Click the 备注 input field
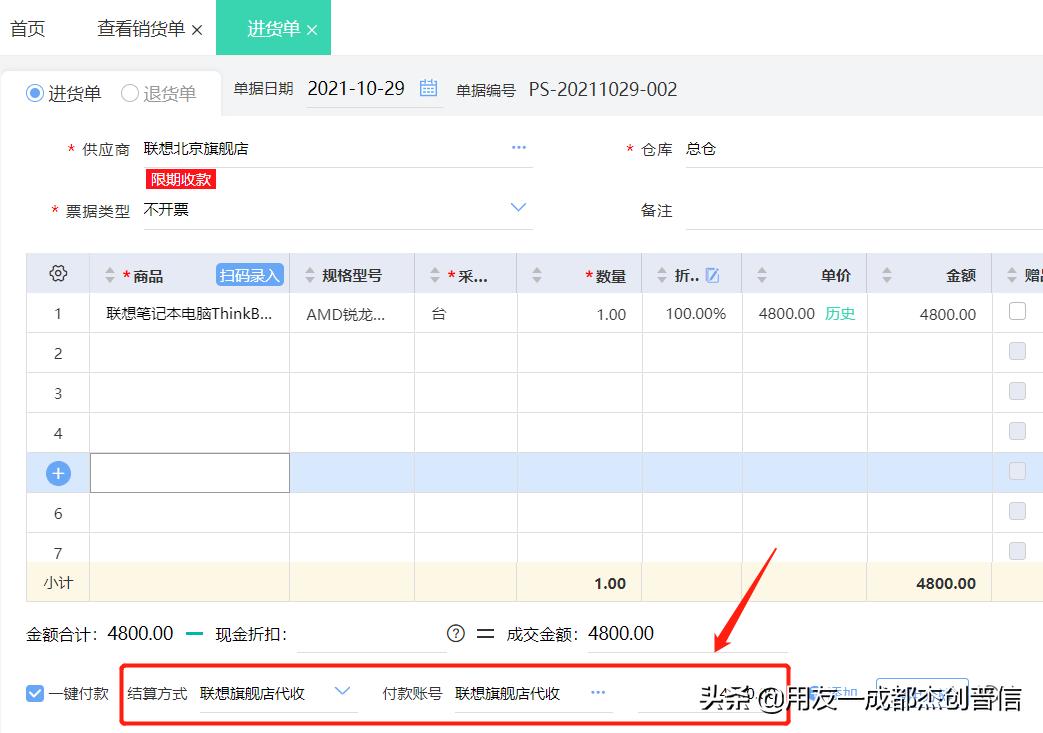The height and width of the screenshot is (733, 1043). (850, 210)
